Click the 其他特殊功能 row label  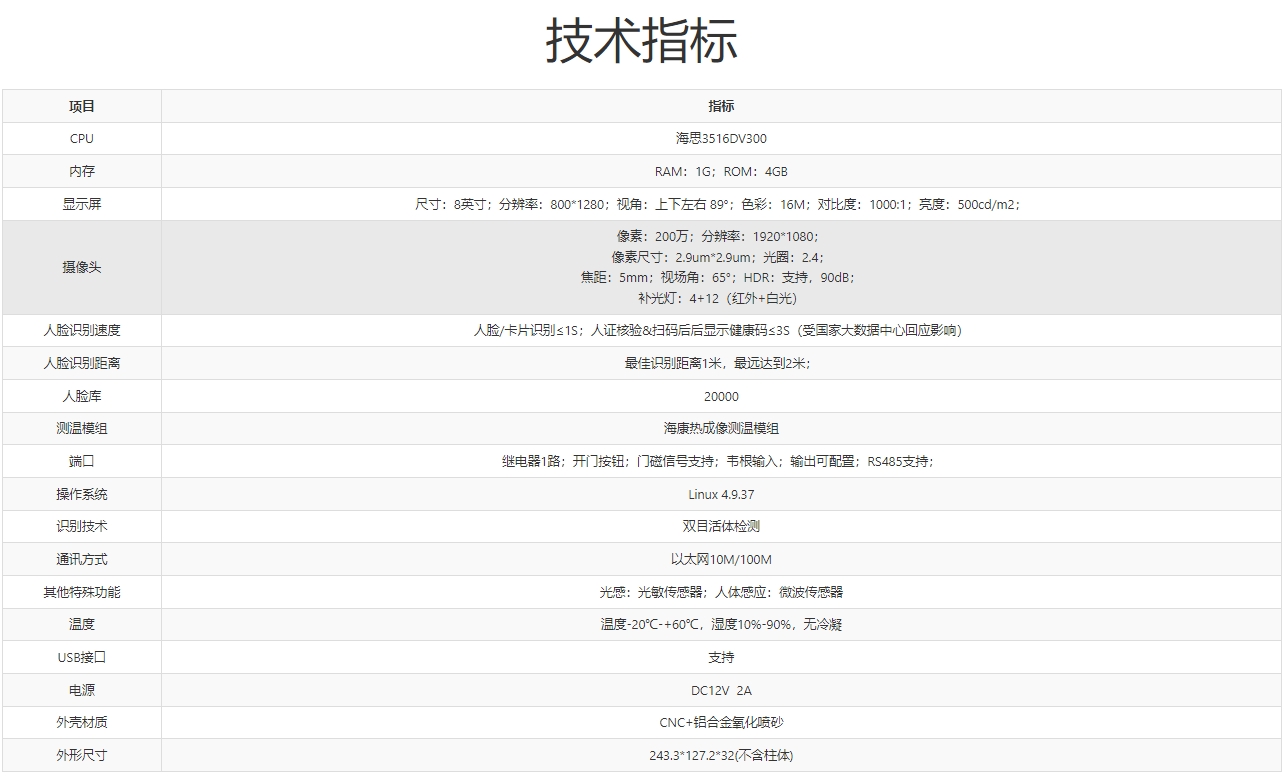[82, 592]
